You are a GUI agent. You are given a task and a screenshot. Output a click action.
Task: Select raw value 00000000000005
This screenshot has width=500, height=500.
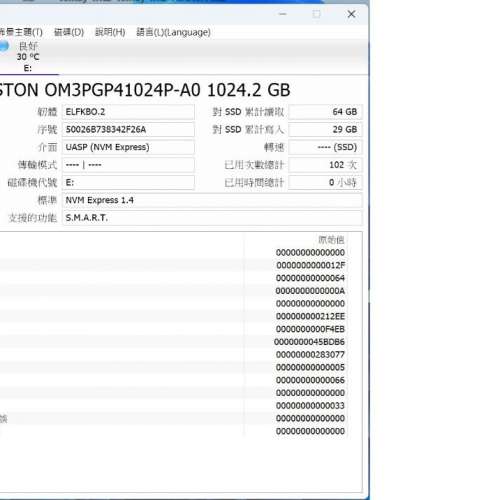coord(310,367)
